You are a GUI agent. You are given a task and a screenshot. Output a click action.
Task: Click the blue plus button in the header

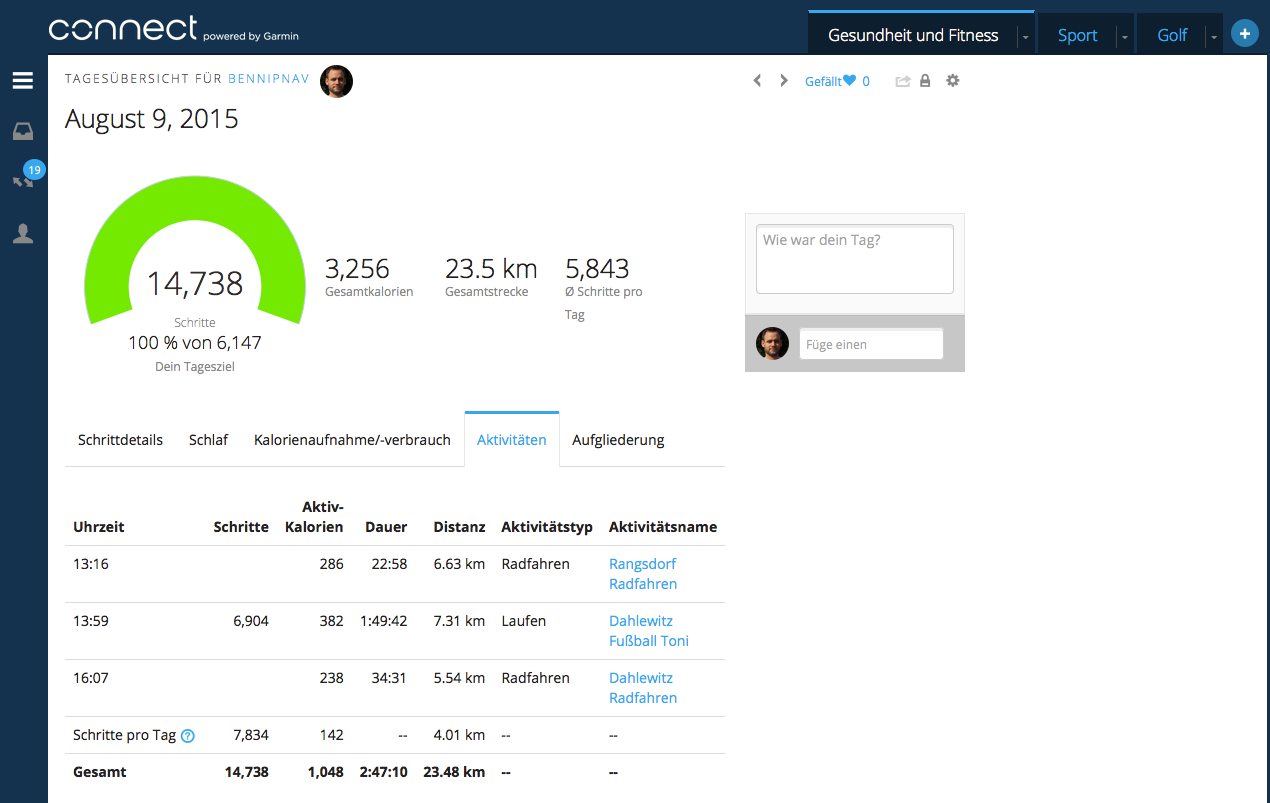[x=1244, y=35]
